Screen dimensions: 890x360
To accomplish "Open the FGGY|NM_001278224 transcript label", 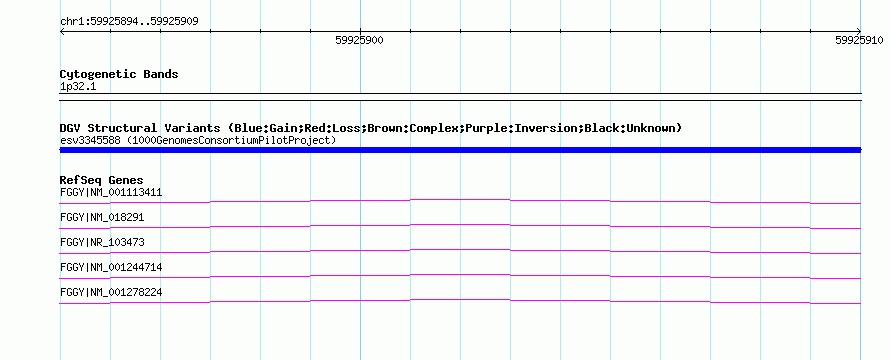I will click(111, 292).
